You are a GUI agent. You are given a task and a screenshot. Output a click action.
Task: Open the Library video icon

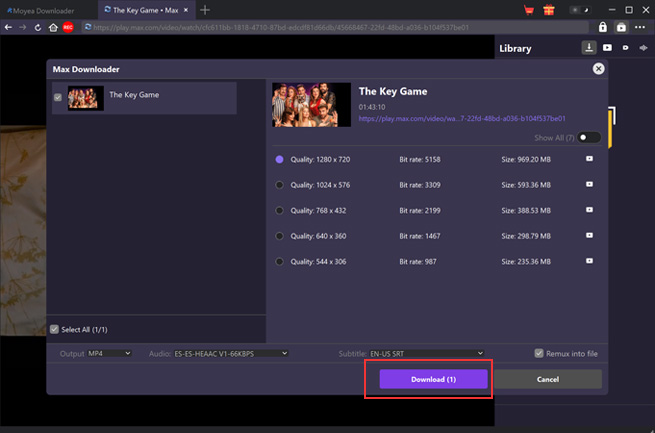pyautogui.click(x=607, y=48)
